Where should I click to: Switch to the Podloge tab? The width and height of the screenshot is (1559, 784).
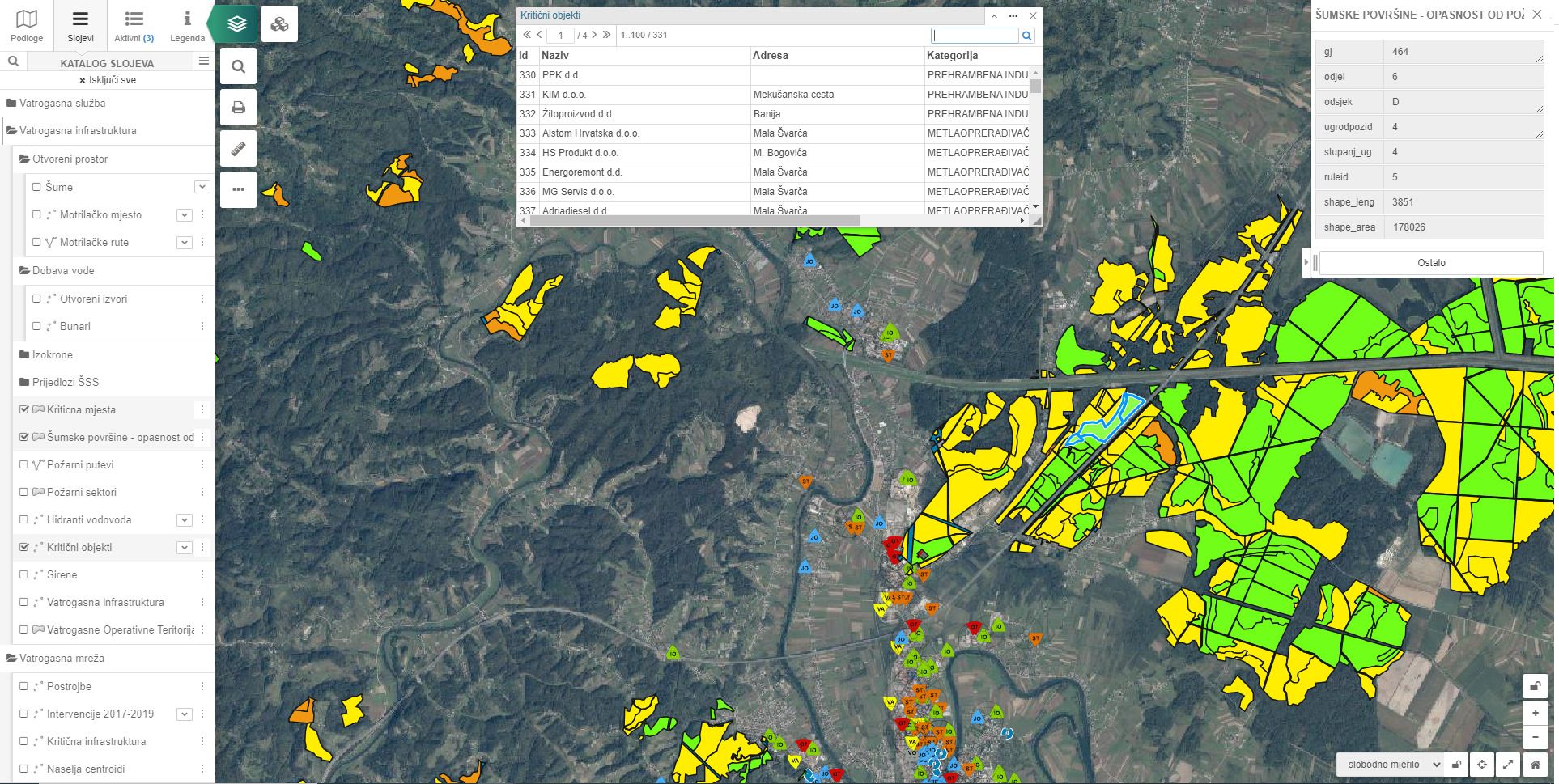point(27,25)
